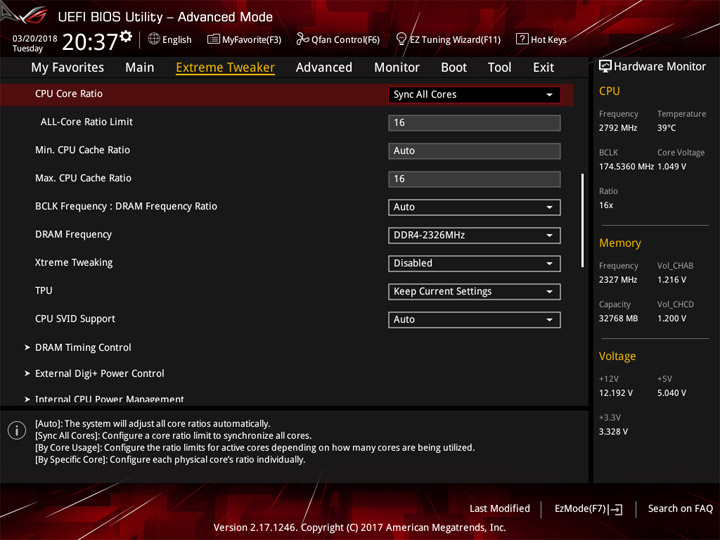
Task: Click Last Modified
Action: point(500,509)
